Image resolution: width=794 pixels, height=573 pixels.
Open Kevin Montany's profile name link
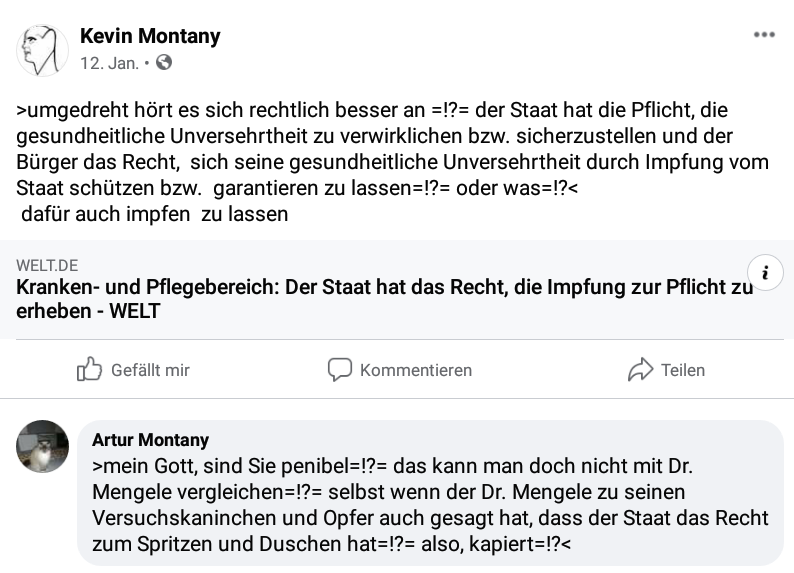(150, 36)
